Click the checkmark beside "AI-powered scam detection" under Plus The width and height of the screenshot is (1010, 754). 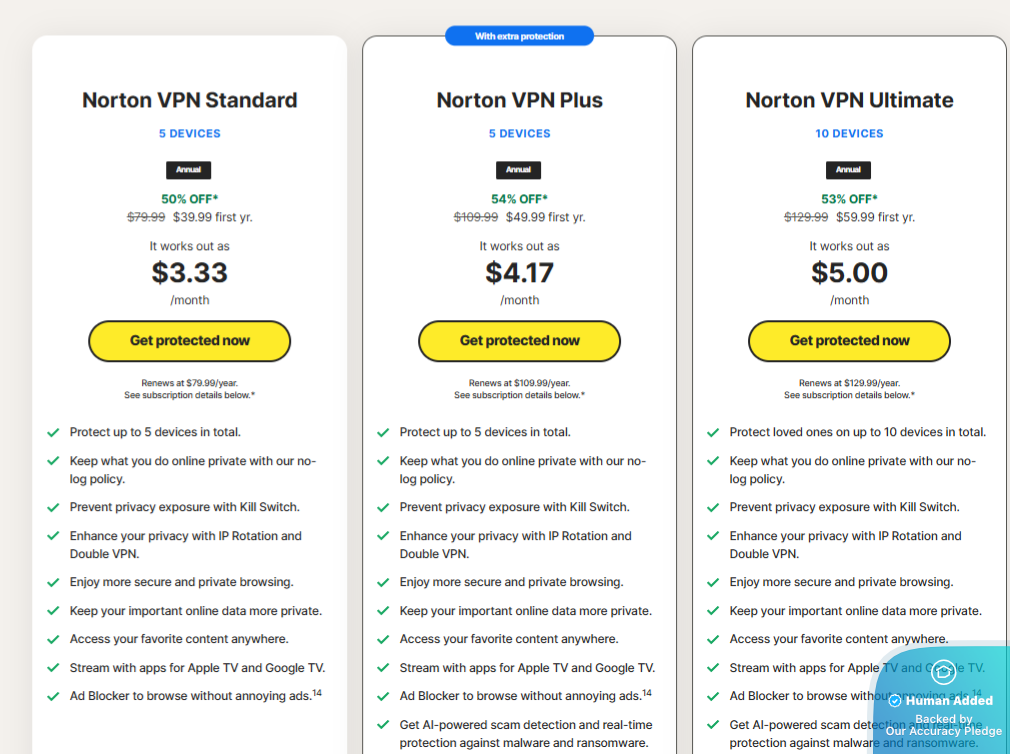[383, 725]
